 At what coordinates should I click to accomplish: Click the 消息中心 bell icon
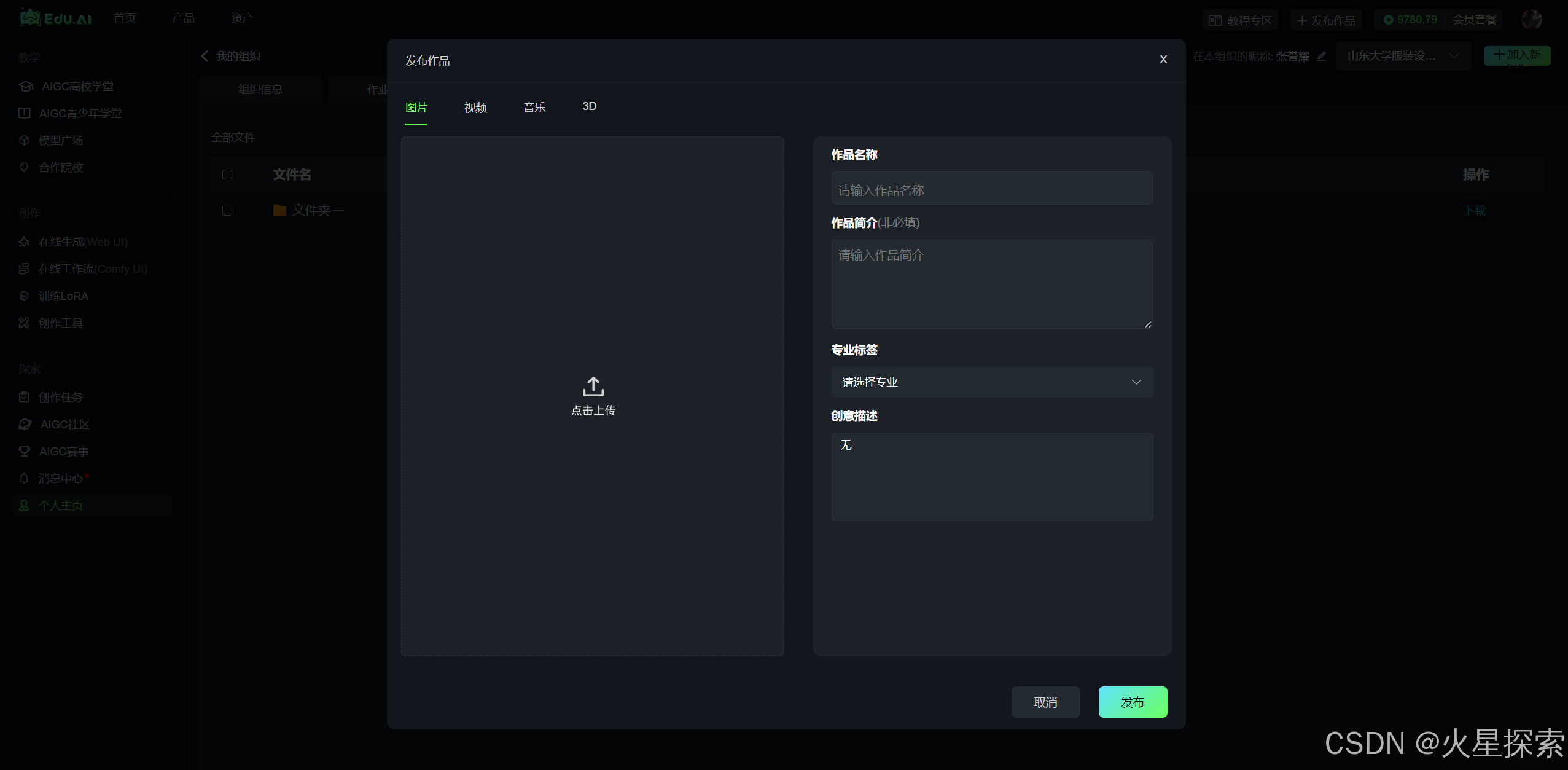(24, 478)
